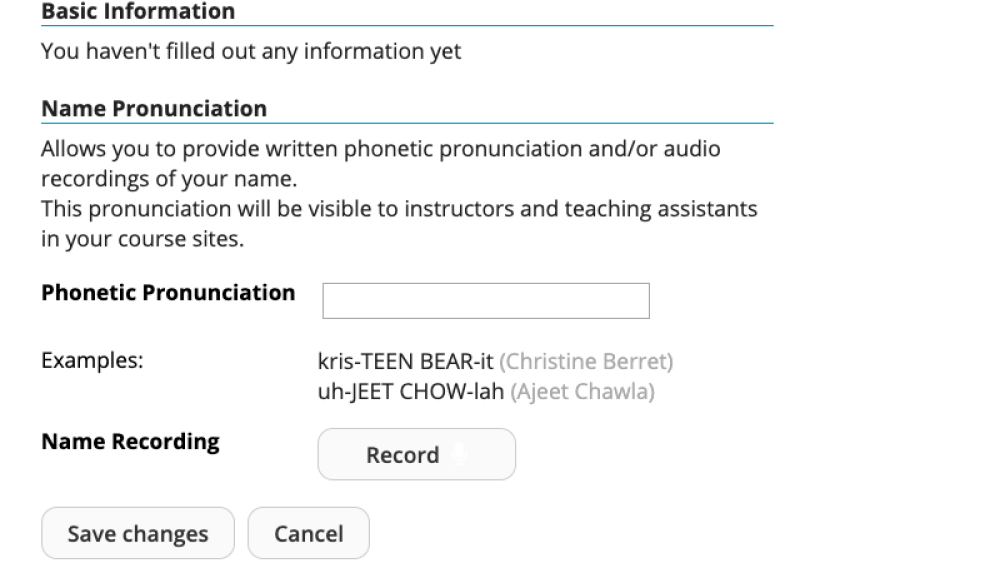Image resolution: width=1000 pixels, height=563 pixels.
Task: Click the "You haven't filled out any information" message
Action: tap(251, 51)
